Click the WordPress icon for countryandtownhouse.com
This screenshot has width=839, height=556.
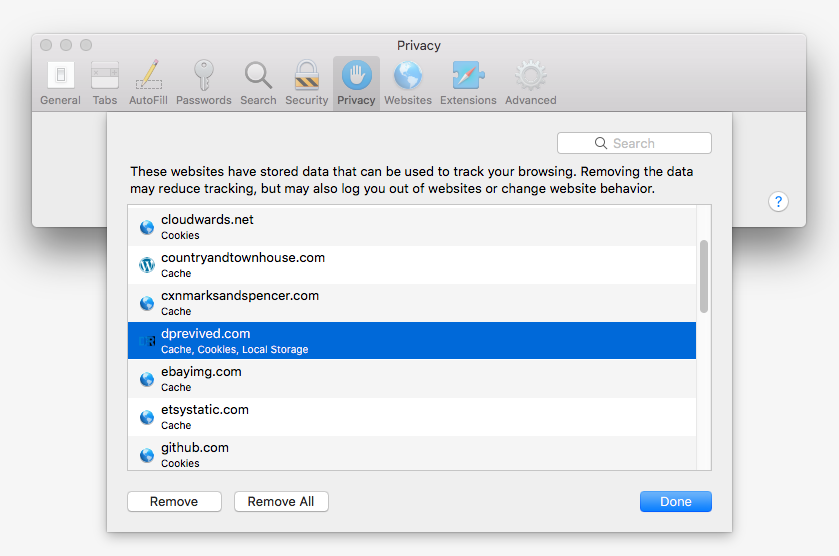coord(147,265)
